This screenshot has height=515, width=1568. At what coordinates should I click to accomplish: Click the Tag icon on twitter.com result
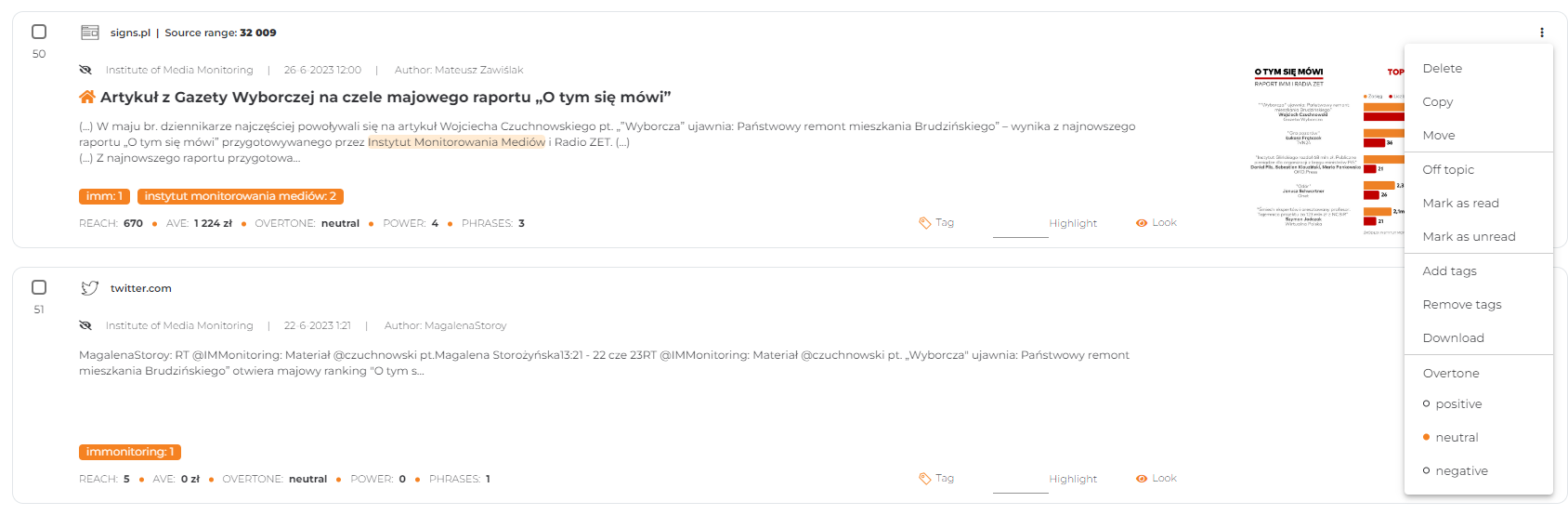[925, 479]
